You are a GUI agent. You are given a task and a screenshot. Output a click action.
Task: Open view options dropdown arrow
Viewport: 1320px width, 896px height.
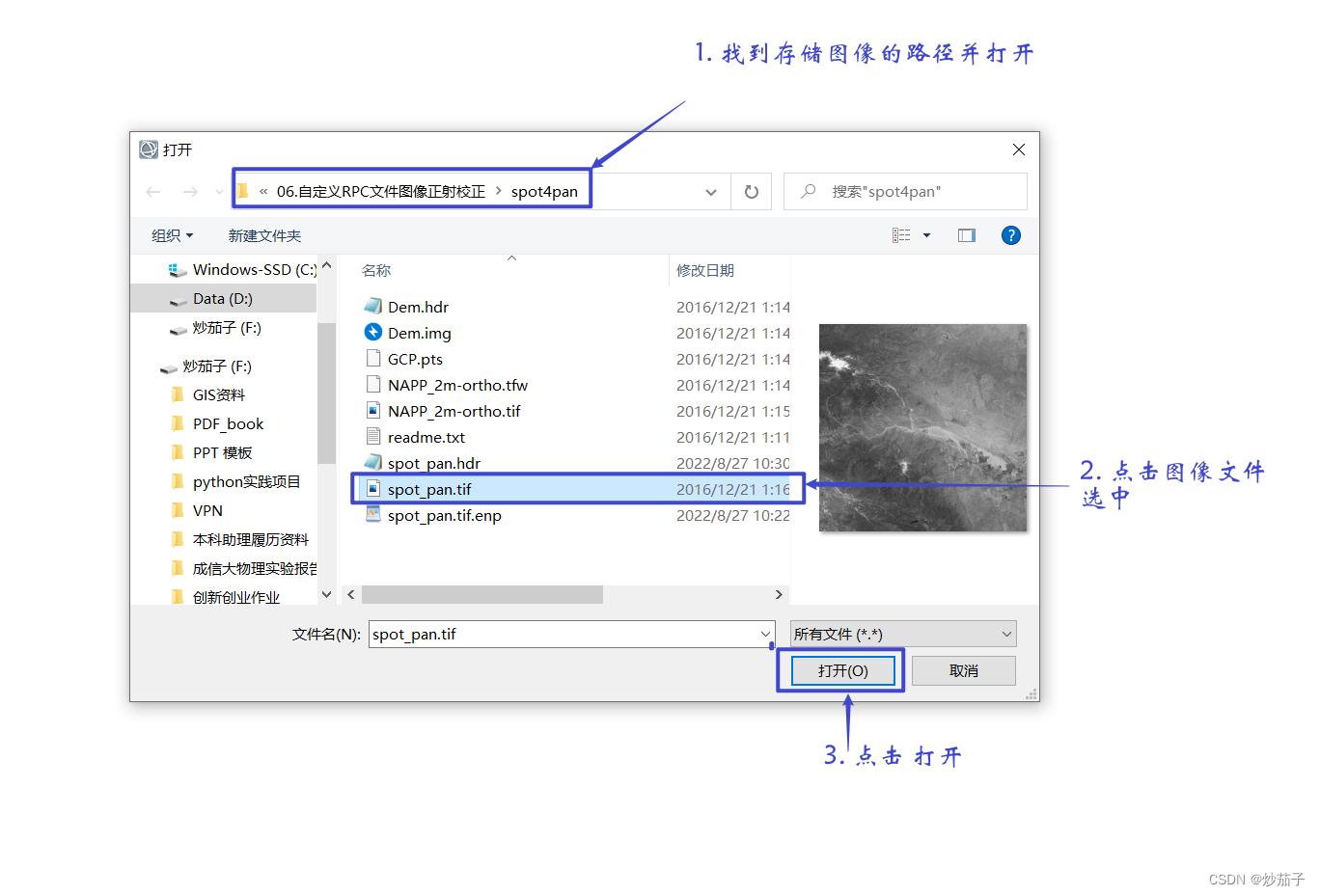pos(927,235)
